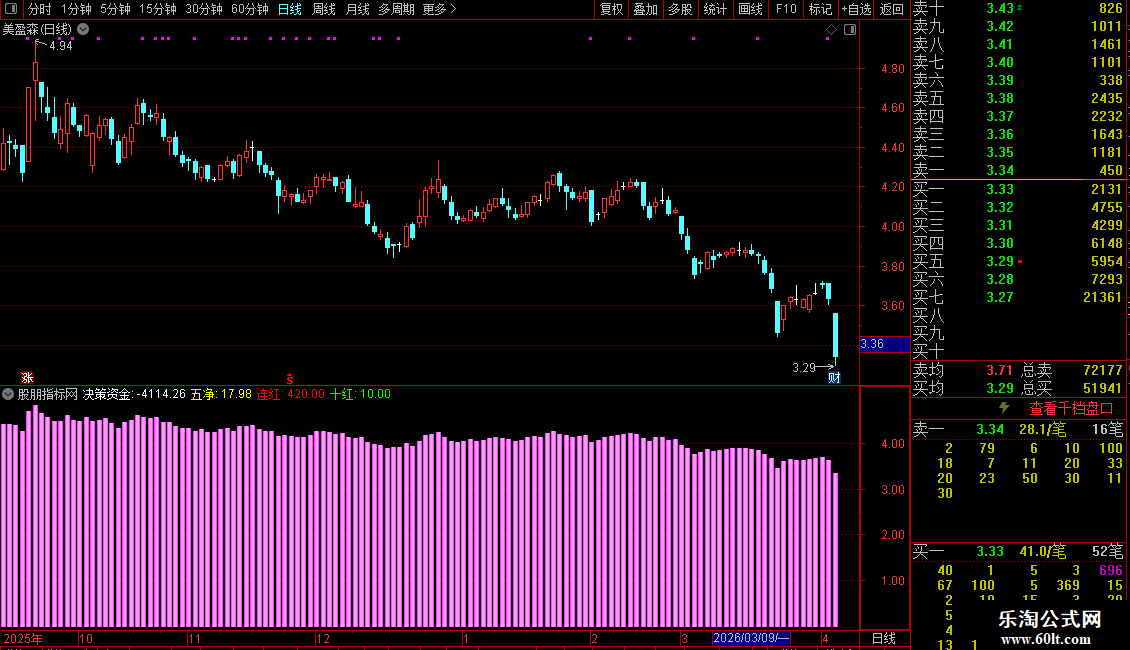Select the 日线 daily chart tab
This screenshot has width=1130, height=650.
290,9
